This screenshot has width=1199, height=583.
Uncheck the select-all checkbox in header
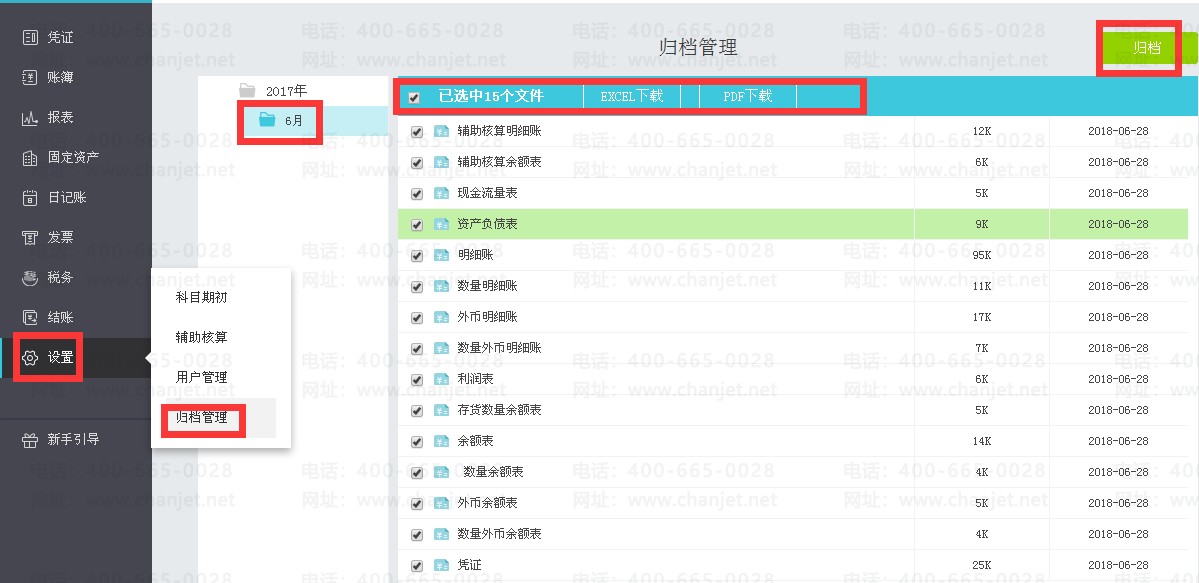(x=414, y=97)
